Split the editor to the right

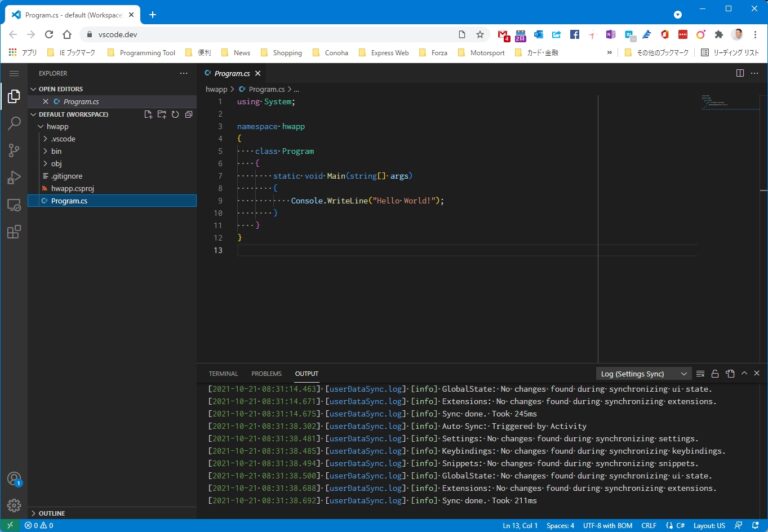coord(740,73)
